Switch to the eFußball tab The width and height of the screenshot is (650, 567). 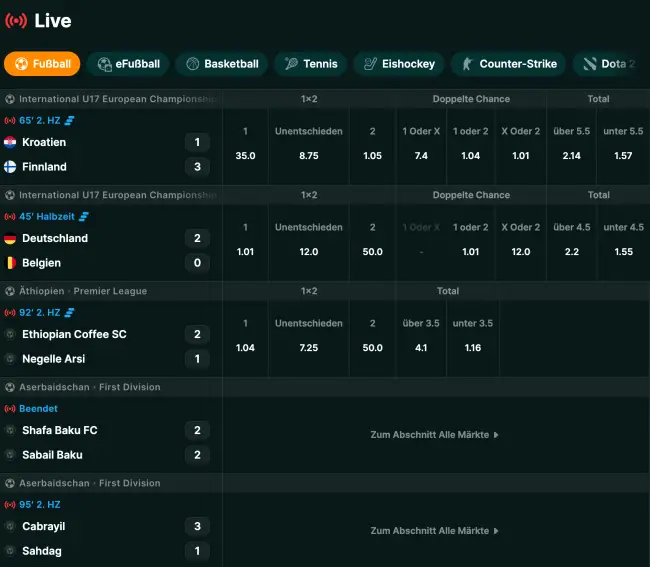click(x=128, y=64)
